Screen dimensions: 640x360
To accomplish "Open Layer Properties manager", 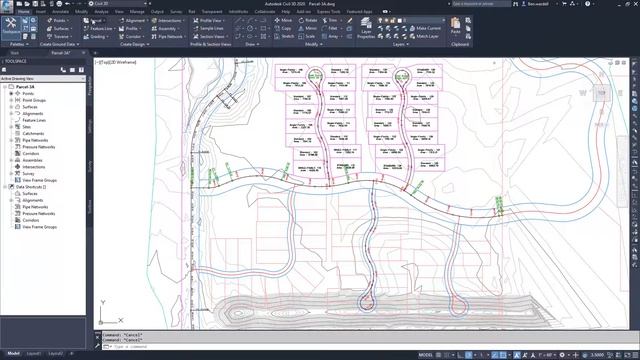I will [x=366, y=28].
